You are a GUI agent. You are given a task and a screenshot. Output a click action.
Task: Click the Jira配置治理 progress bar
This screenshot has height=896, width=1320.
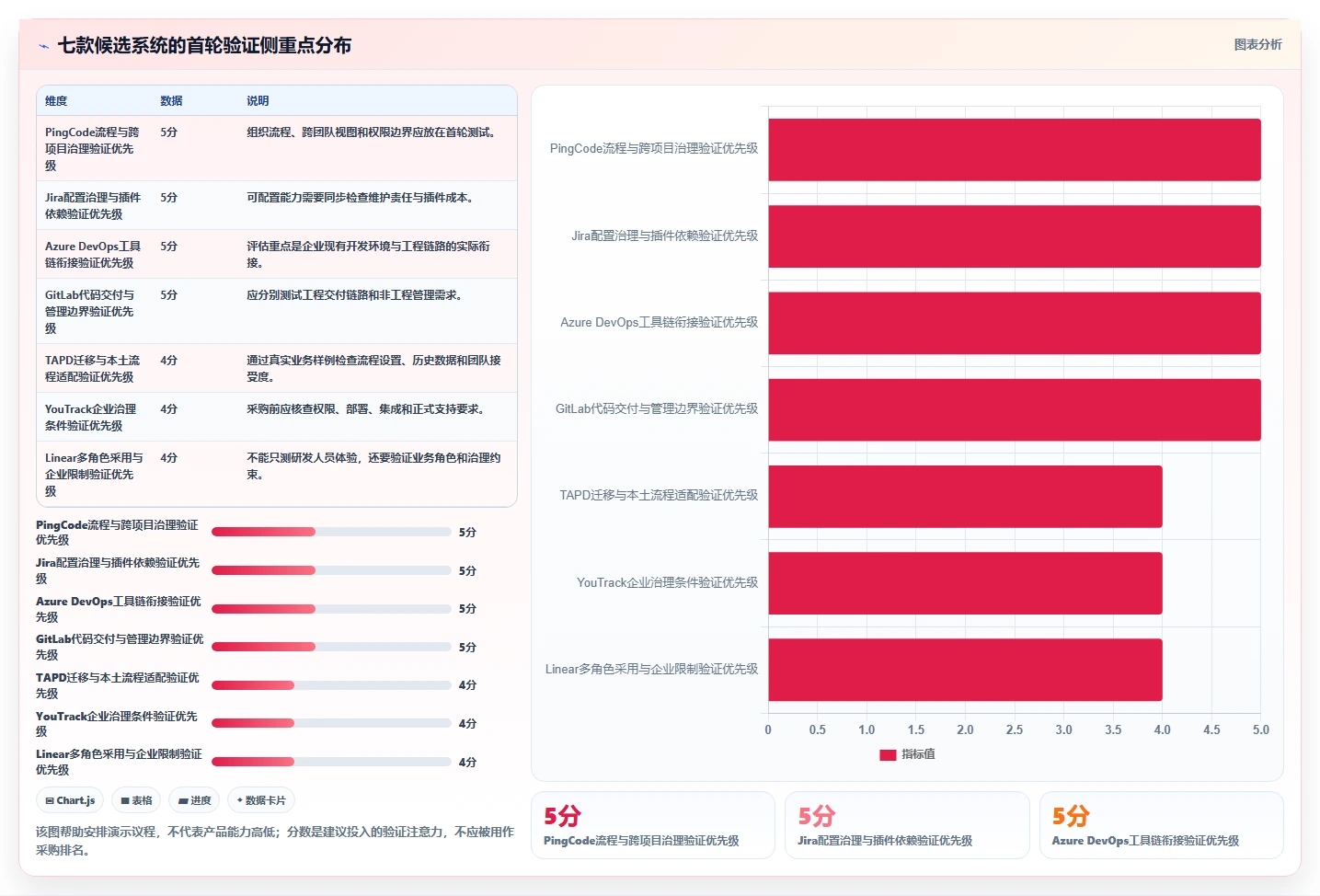(x=331, y=570)
